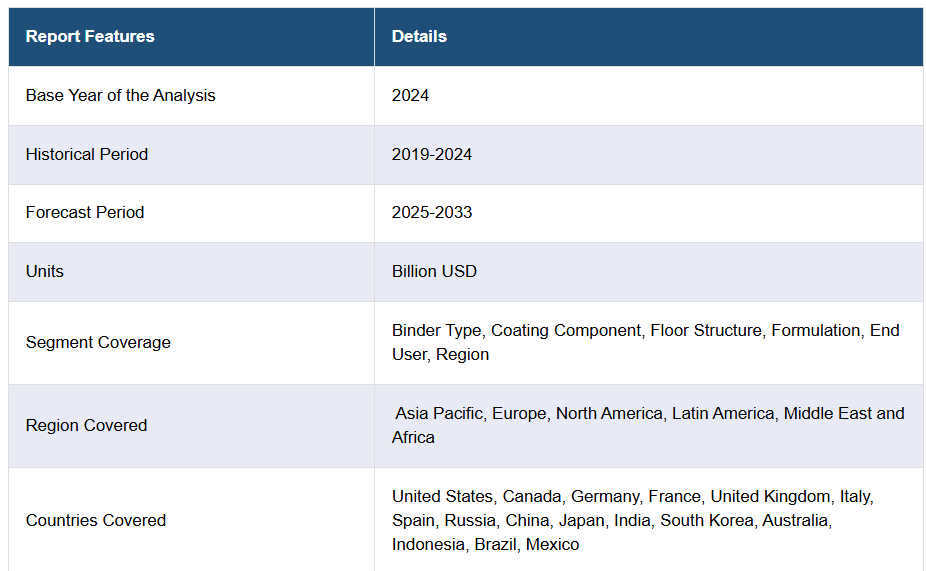Click the Billion USD value
The height and width of the screenshot is (571, 926).
(434, 272)
